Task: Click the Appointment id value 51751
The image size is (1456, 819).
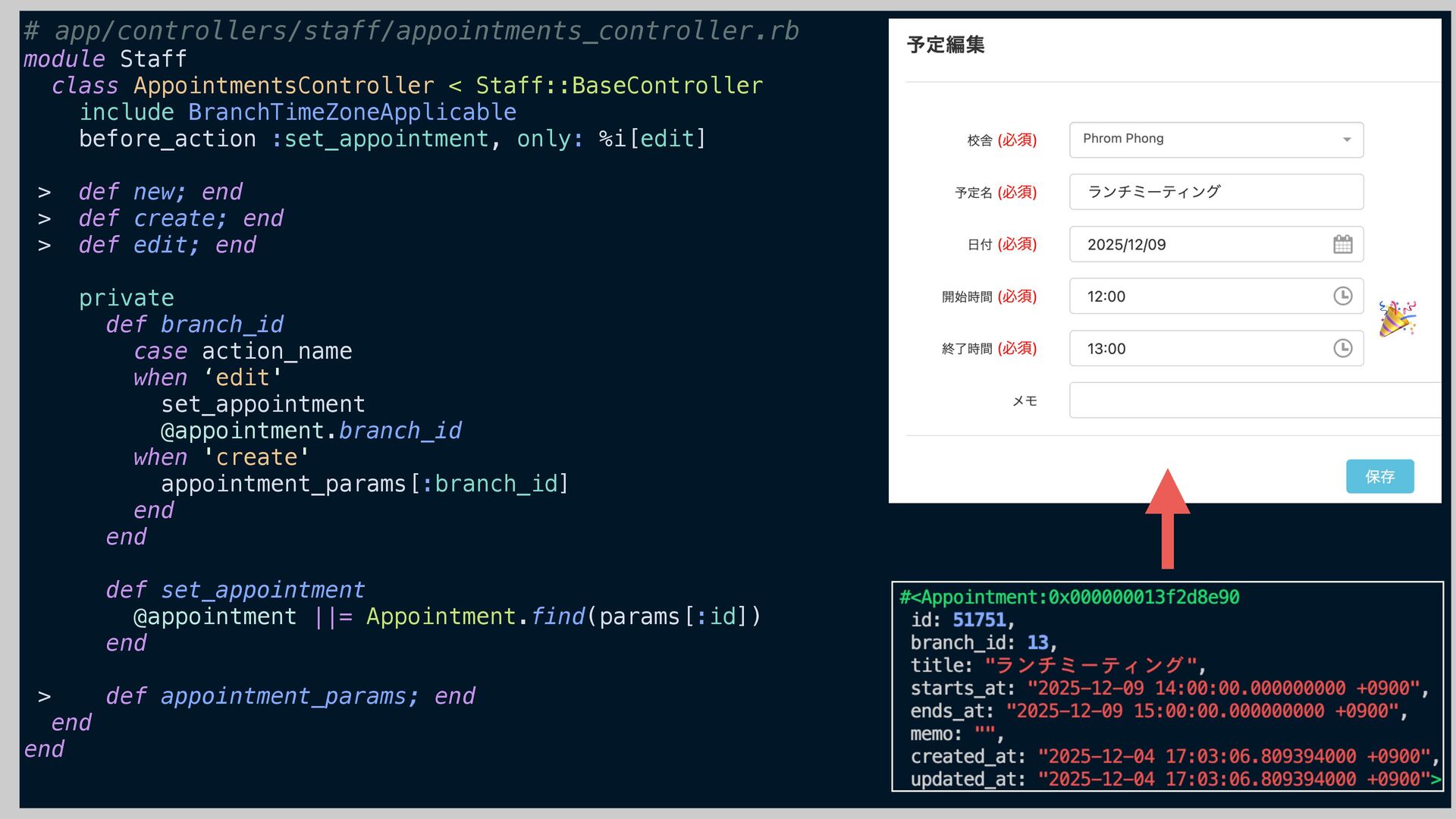Action: click(978, 620)
